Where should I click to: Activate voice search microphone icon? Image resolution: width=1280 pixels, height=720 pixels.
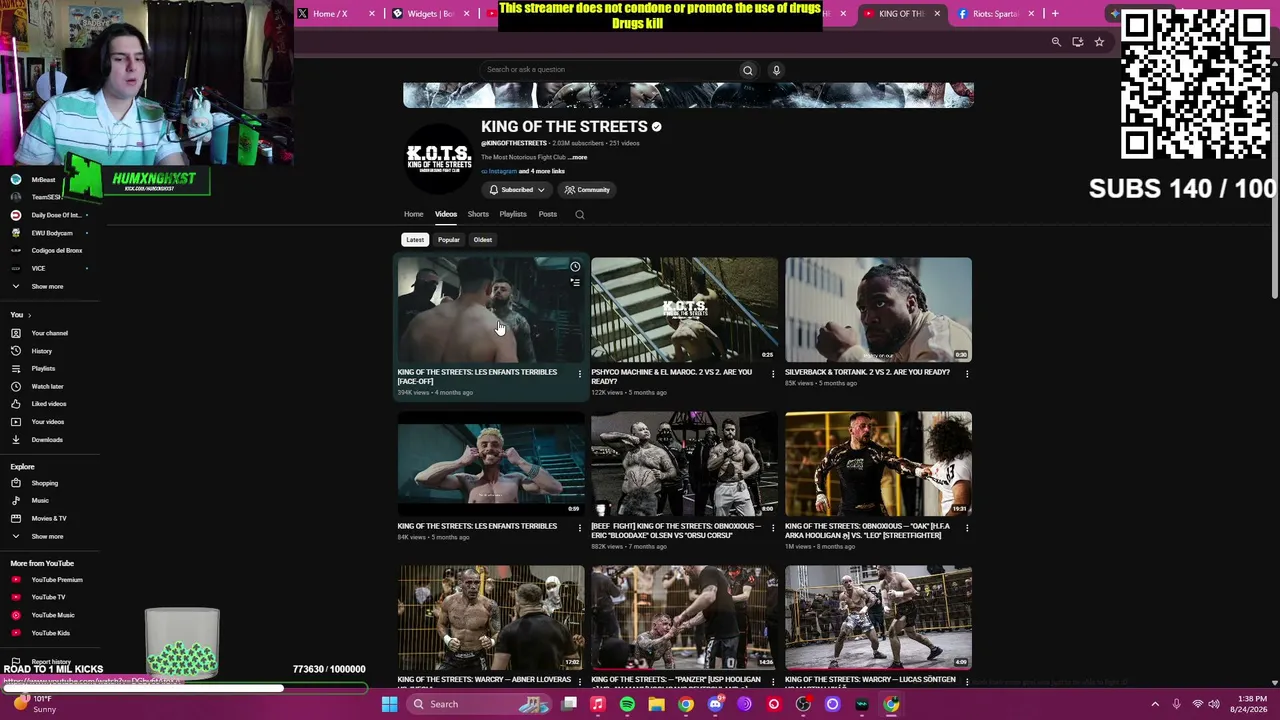coord(776,70)
